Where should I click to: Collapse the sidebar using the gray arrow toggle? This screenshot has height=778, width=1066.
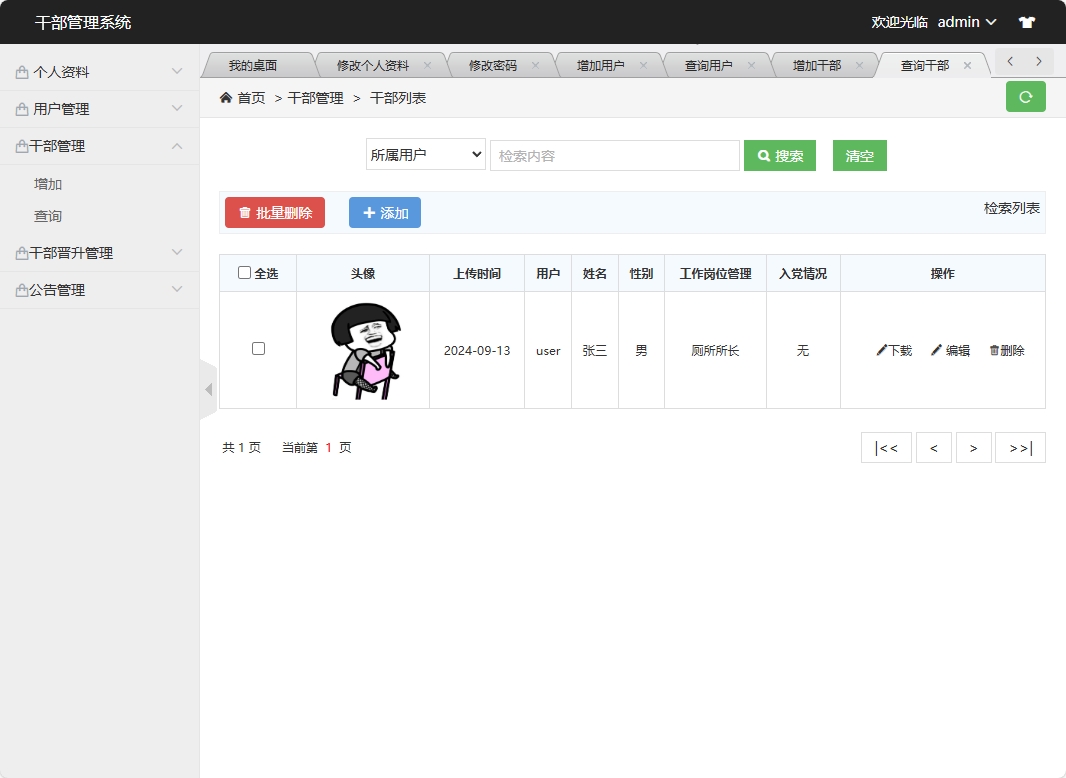(207, 389)
